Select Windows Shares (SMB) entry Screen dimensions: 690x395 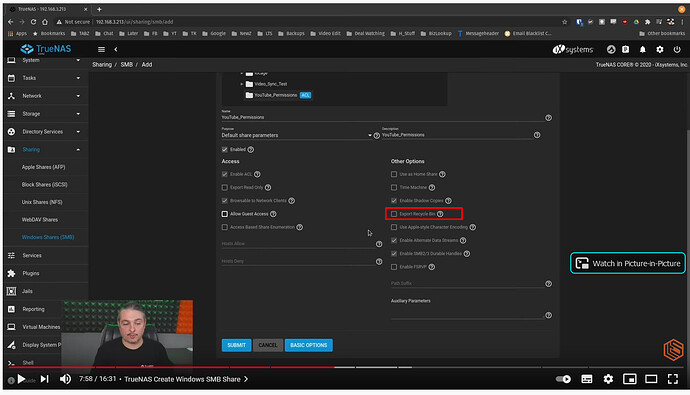pyautogui.click(x=48, y=237)
